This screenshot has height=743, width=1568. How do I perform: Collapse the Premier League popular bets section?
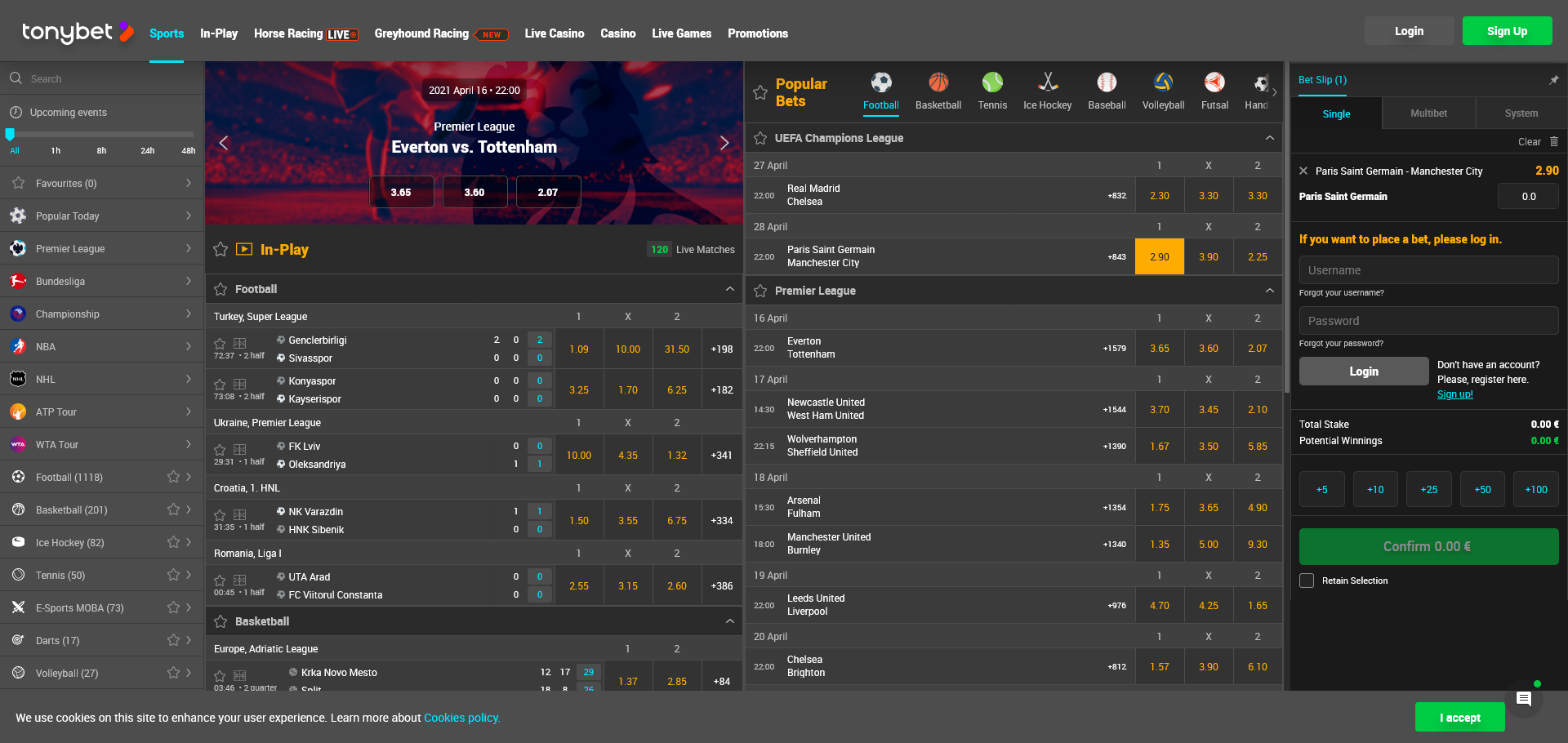1270,291
